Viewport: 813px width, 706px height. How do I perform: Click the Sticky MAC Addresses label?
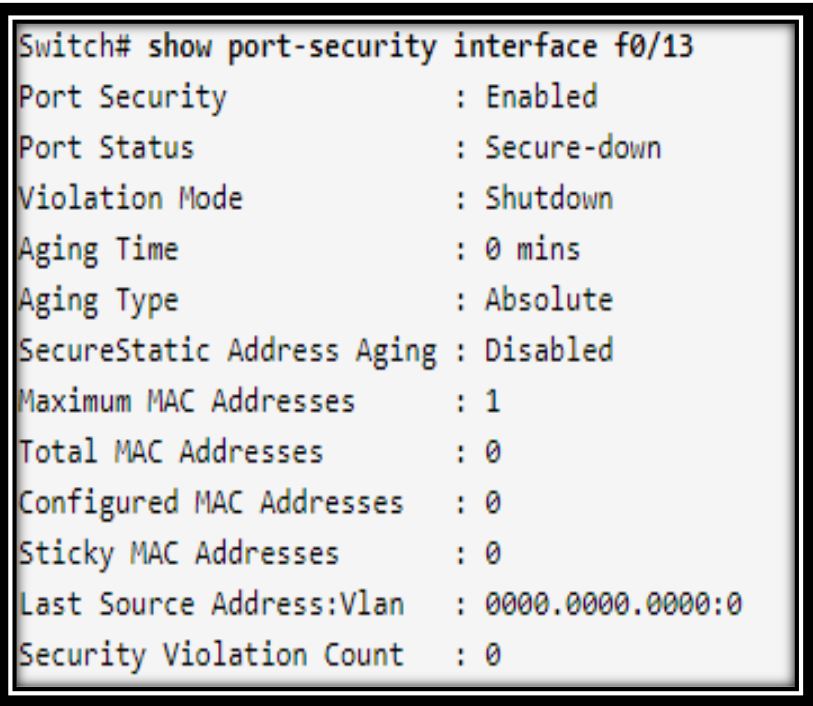(x=179, y=555)
